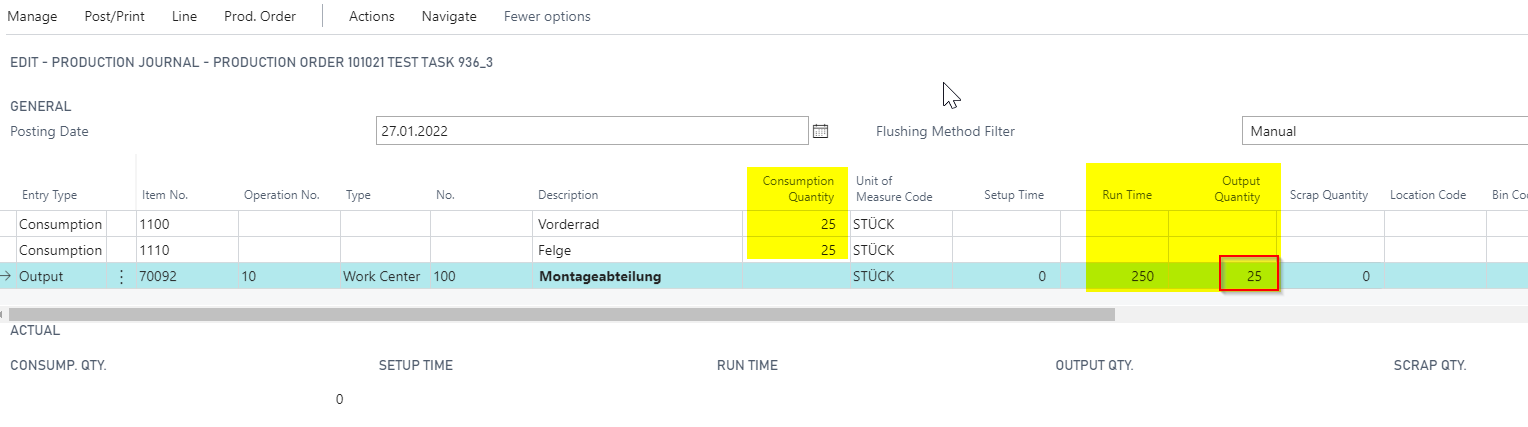Screen dimensions: 1528x427
Task: Click the Run Time cell showing 250
Action: (1126, 276)
